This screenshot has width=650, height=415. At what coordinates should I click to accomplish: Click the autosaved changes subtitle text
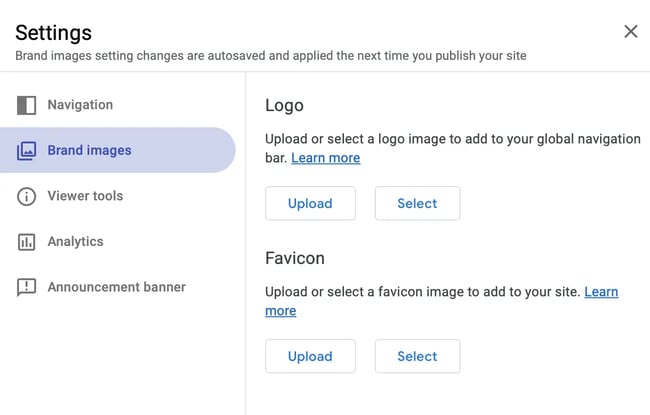(x=271, y=56)
